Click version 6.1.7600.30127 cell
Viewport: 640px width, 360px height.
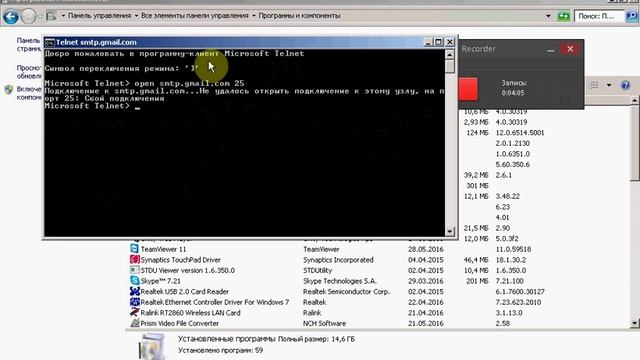(x=520, y=291)
